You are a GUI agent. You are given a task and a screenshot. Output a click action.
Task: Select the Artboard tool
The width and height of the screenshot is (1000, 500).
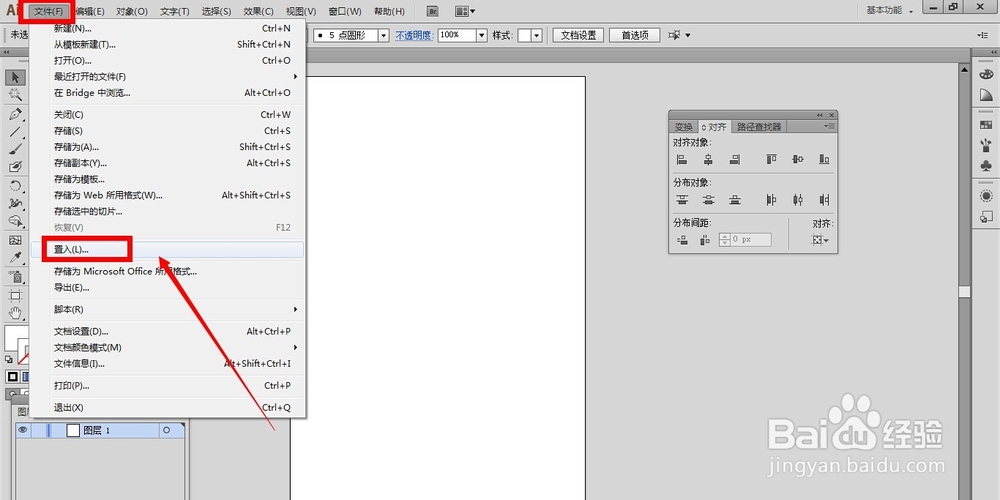pyautogui.click(x=15, y=295)
